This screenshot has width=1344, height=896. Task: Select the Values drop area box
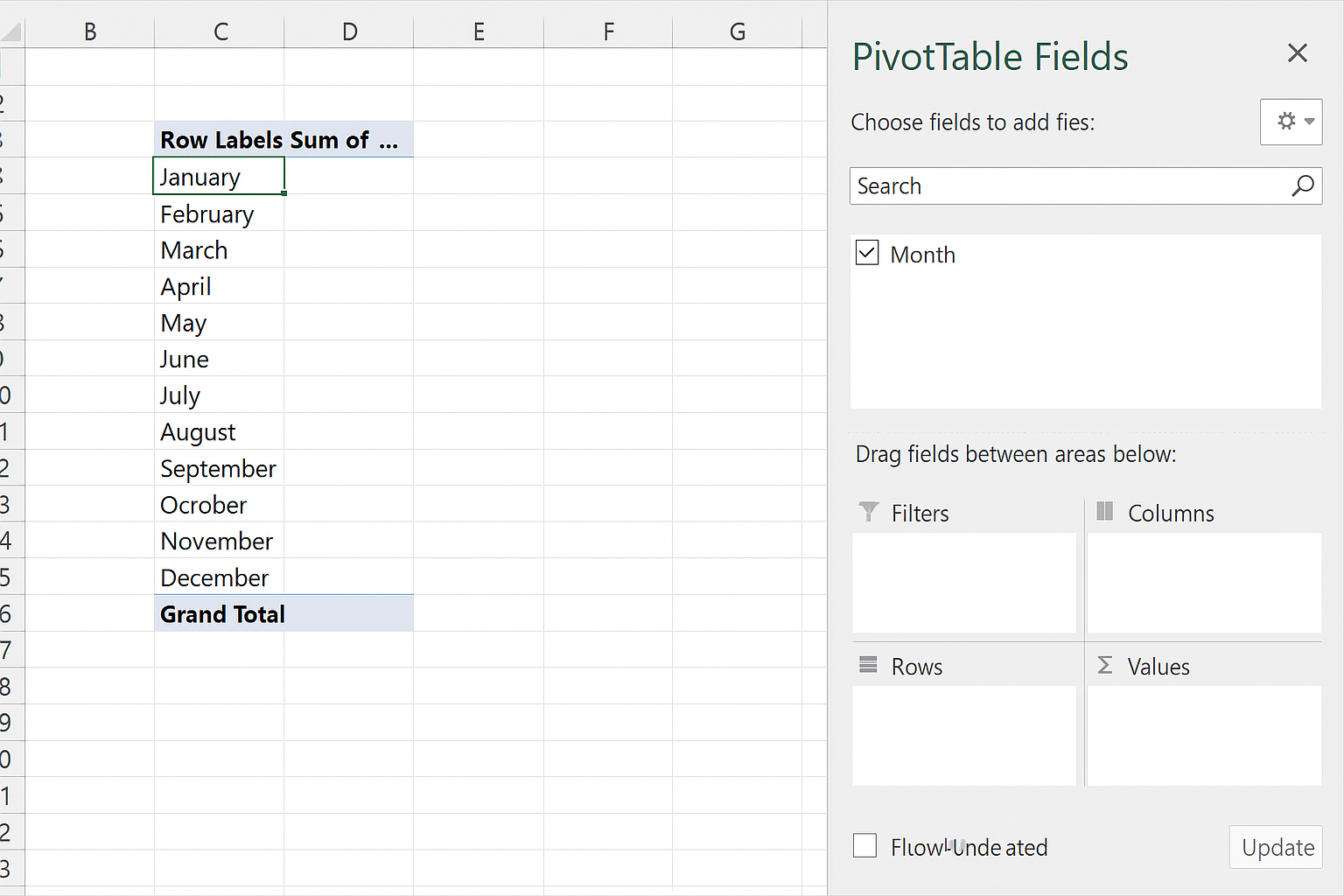[1204, 736]
